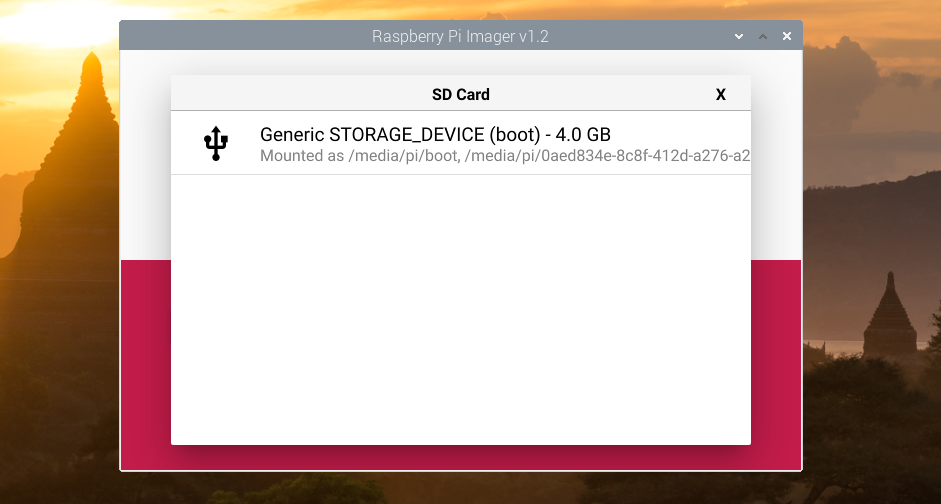Click the small pagoda on desktop wallpaper

point(890,315)
